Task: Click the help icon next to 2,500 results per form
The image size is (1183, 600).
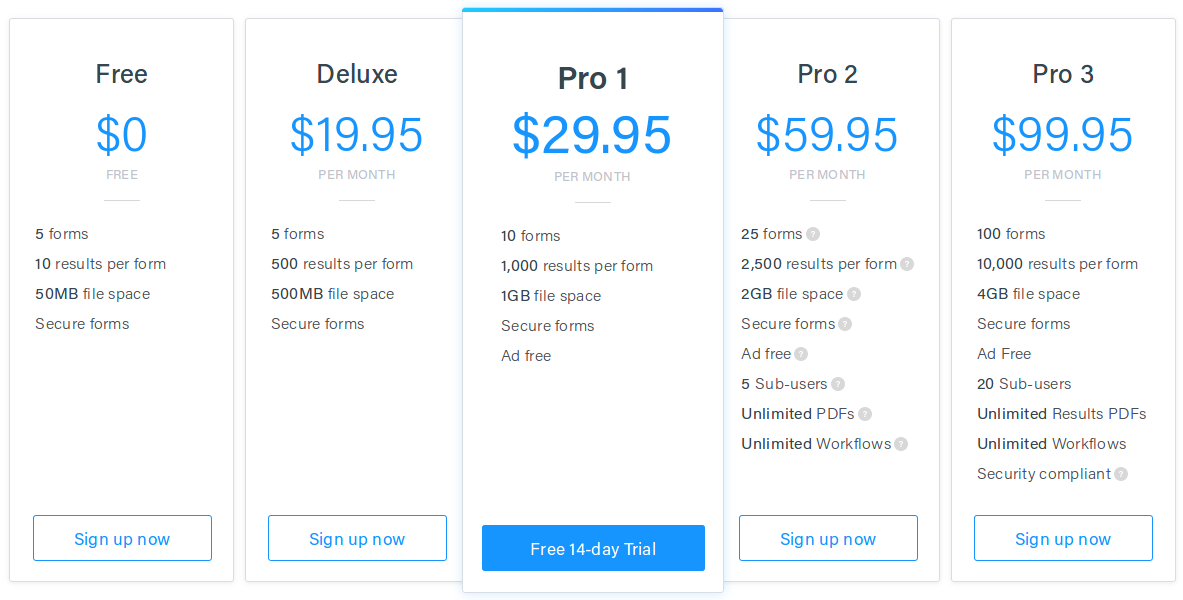Action: 907,263
